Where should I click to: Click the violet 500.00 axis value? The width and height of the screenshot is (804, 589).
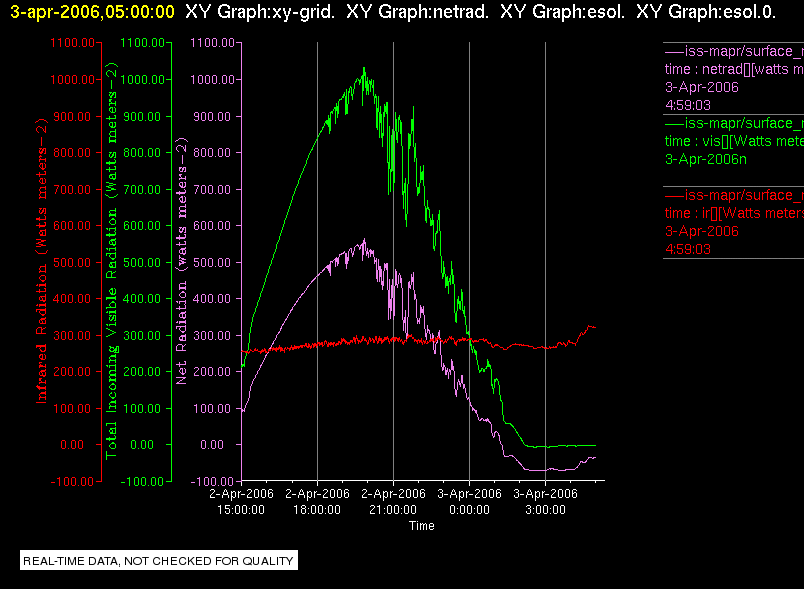coord(212,262)
